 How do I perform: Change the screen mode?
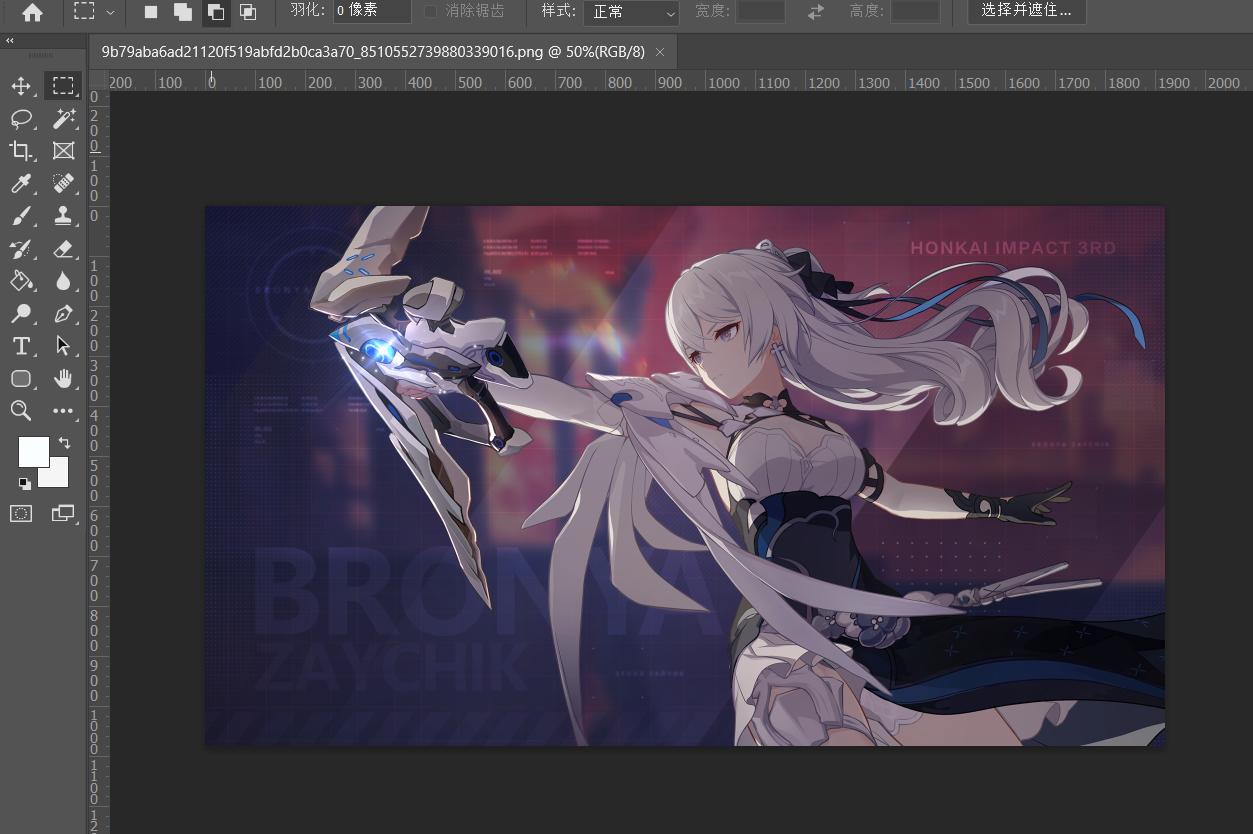click(63, 513)
